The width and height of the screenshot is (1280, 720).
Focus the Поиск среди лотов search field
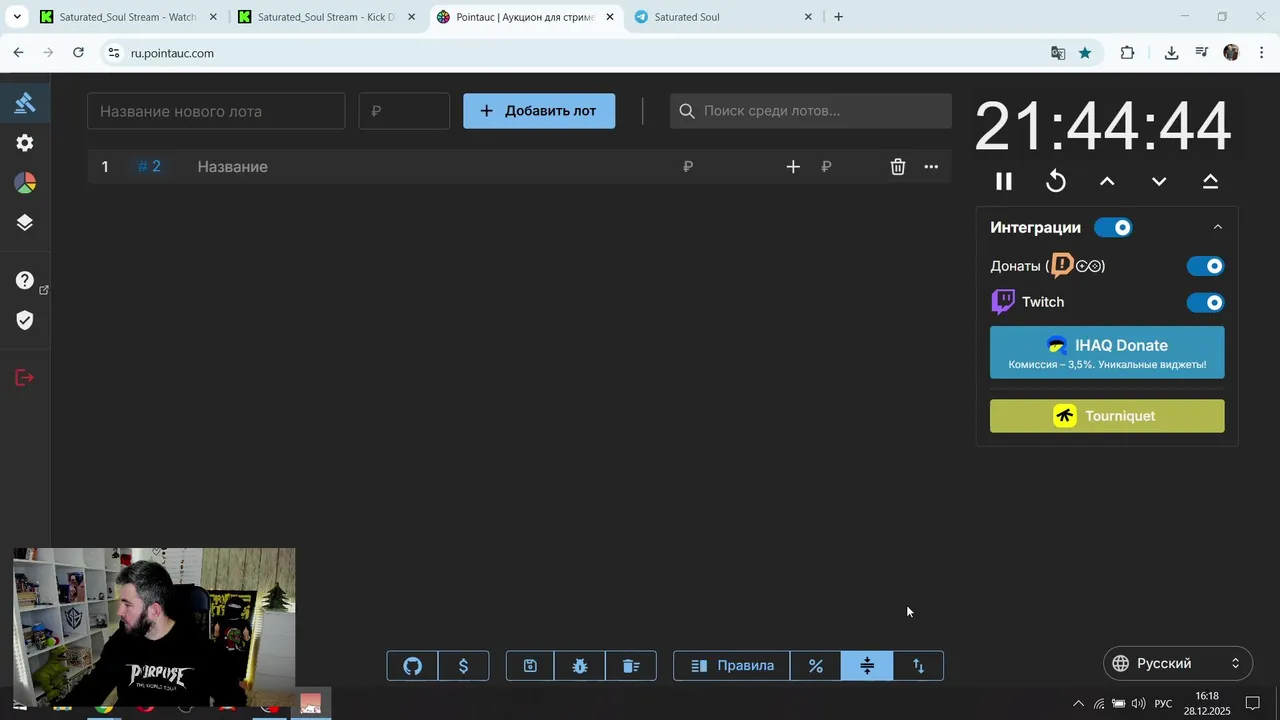pos(811,111)
